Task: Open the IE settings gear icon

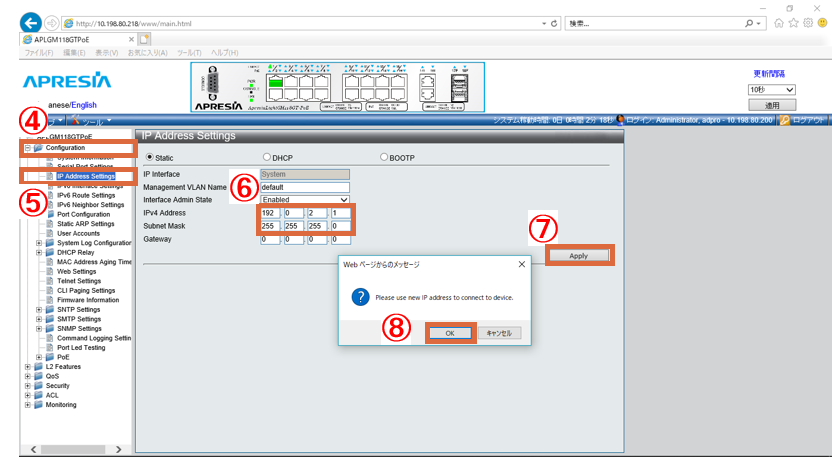Action: click(807, 22)
